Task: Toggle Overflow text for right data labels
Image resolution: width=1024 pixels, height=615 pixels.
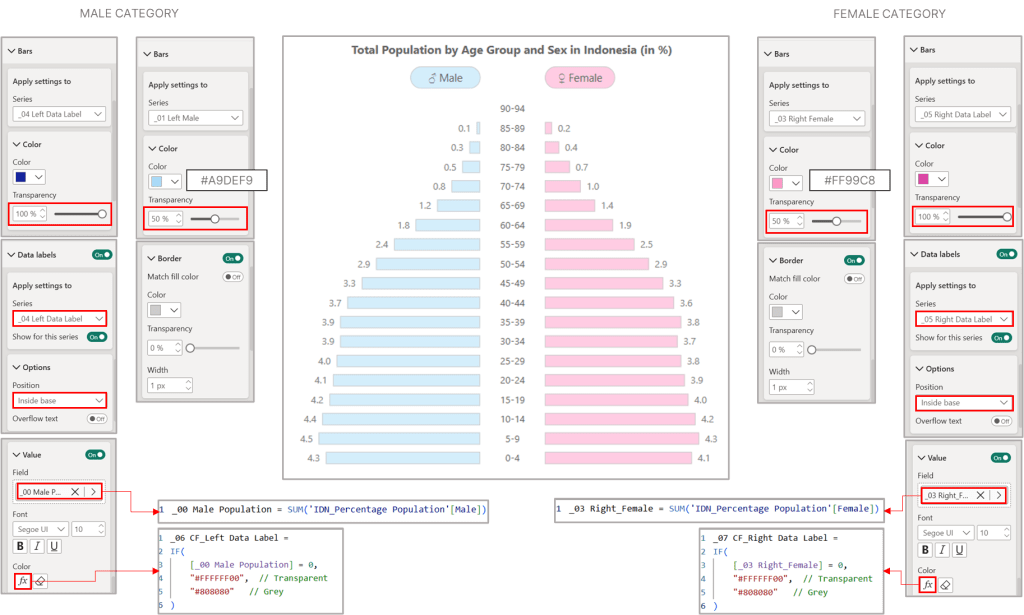Action: coord(1002,421)
